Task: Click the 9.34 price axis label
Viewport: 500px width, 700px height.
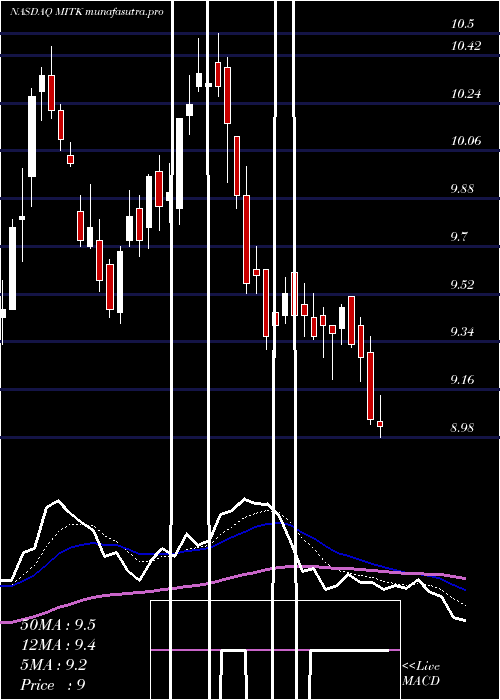Action: 462,332
